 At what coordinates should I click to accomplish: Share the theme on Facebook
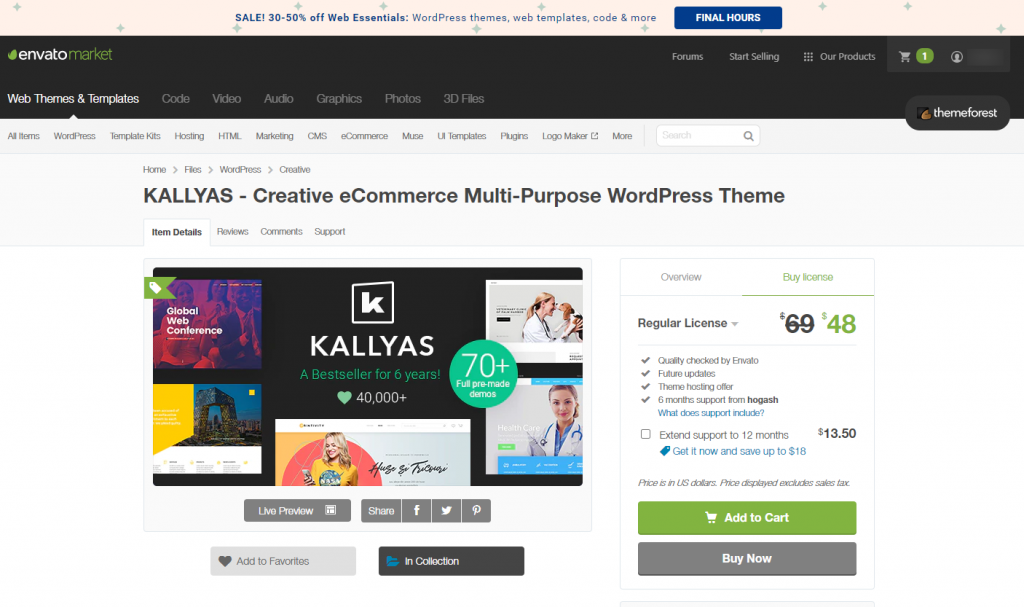(416, 510)
